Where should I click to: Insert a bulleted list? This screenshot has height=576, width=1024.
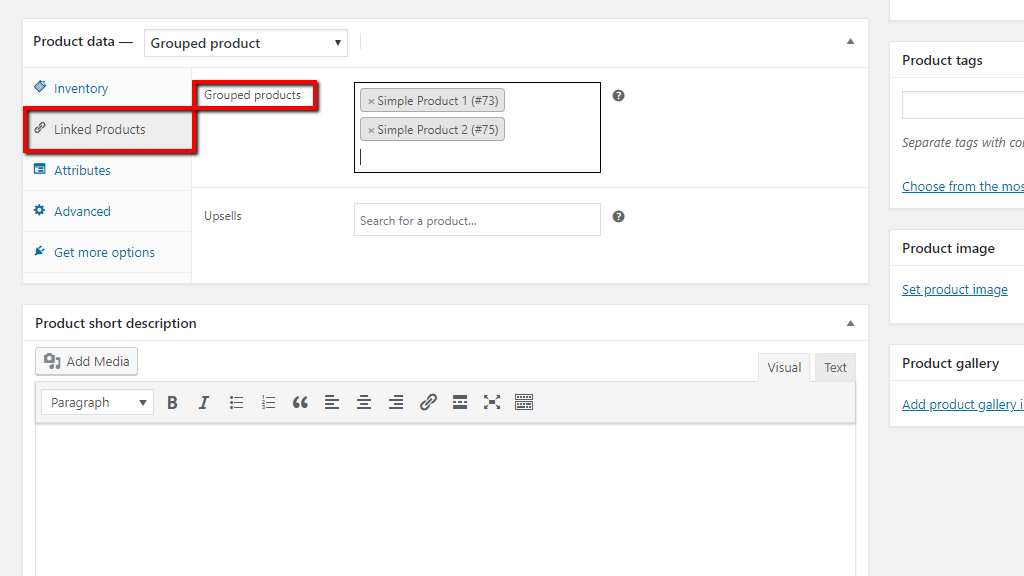tap(236, 402)
